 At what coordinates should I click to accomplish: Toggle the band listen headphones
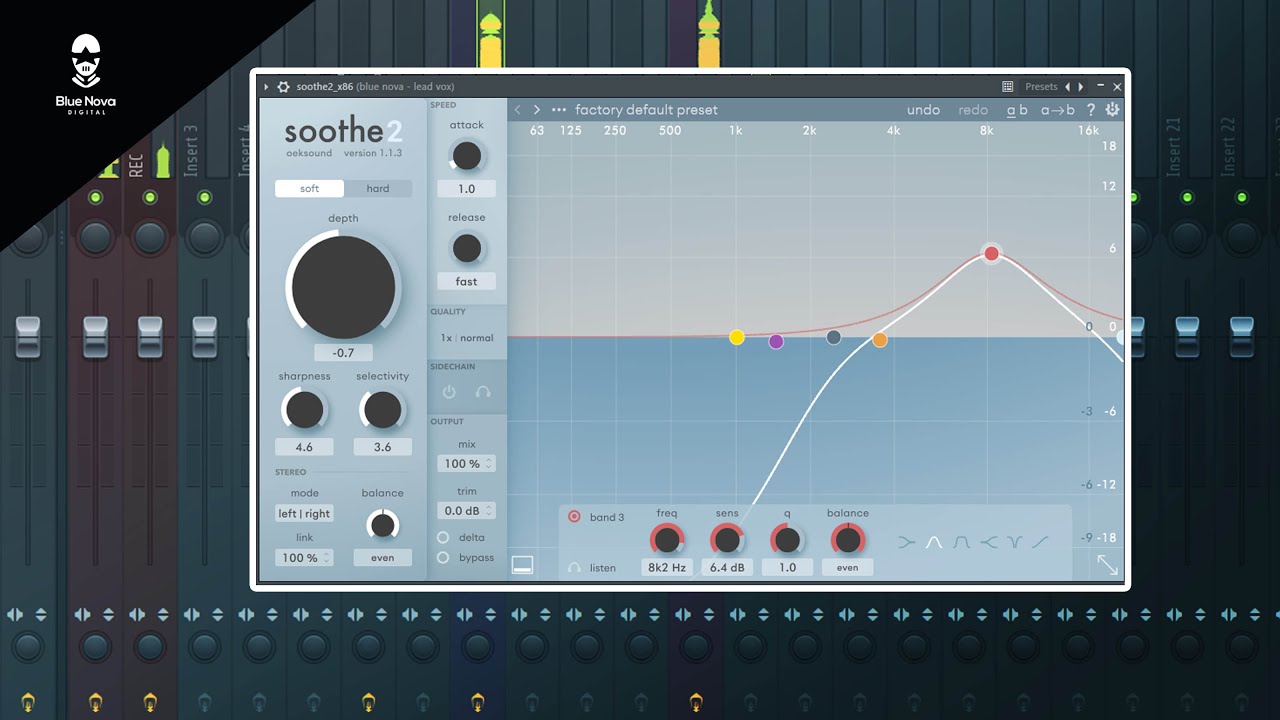coord(574,567)
